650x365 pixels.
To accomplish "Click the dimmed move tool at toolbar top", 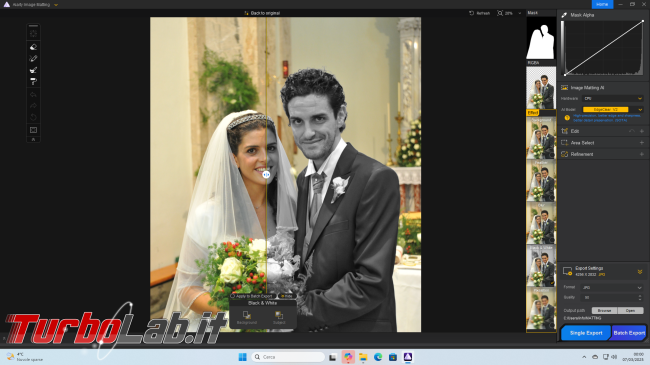I will pos(34,34).
